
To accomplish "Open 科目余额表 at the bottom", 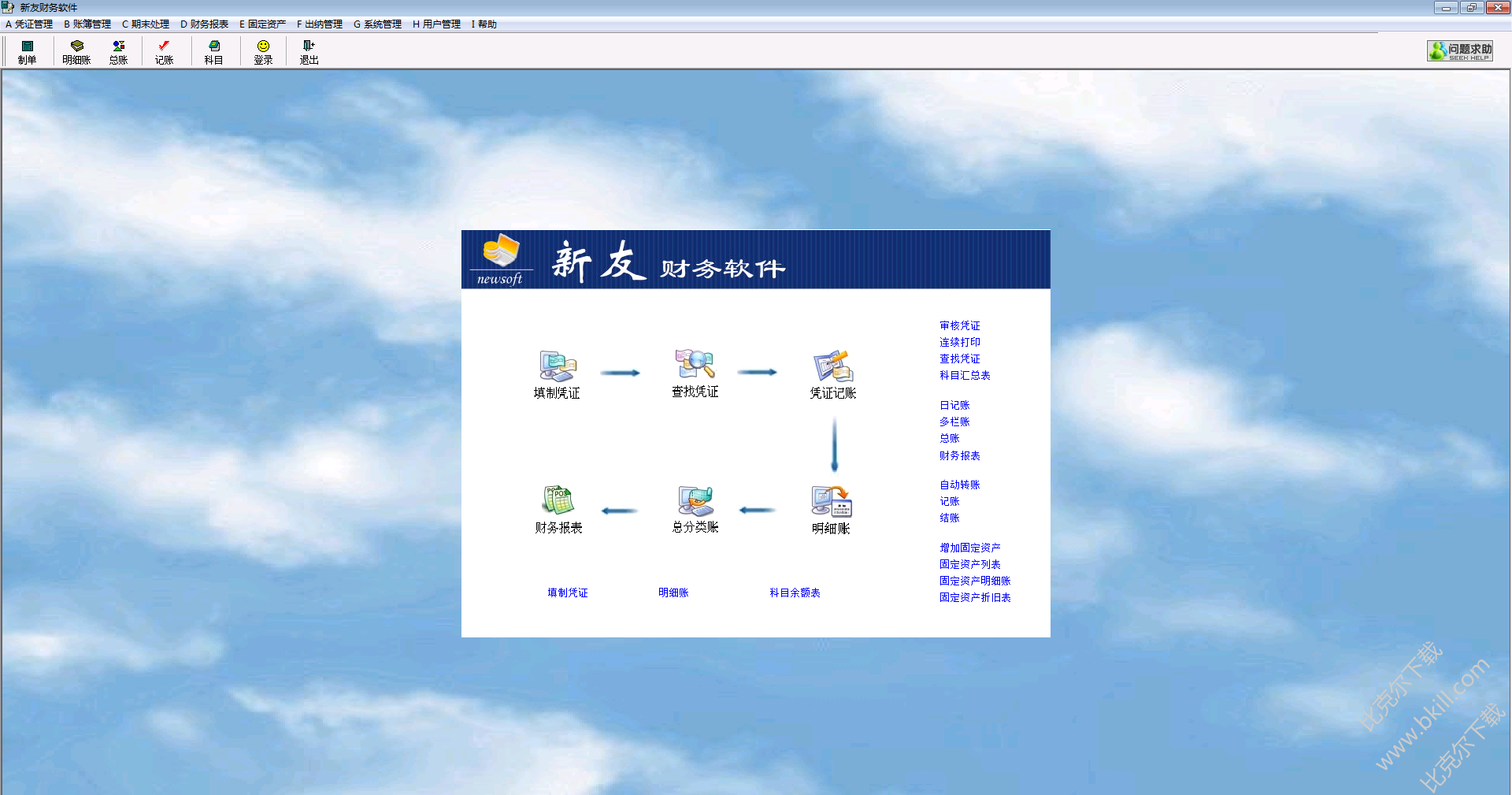I will point(794,593).
